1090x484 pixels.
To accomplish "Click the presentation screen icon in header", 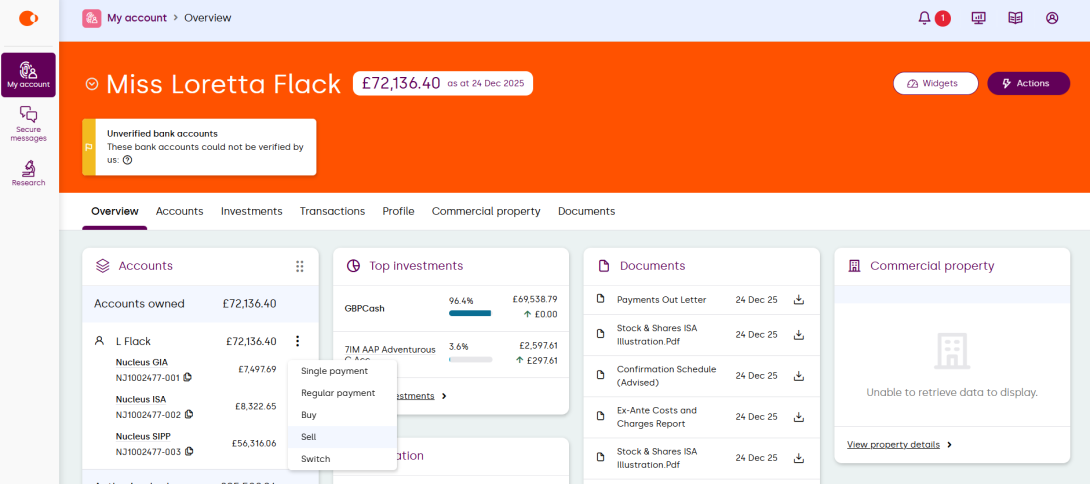I will (x=979, y=18).
